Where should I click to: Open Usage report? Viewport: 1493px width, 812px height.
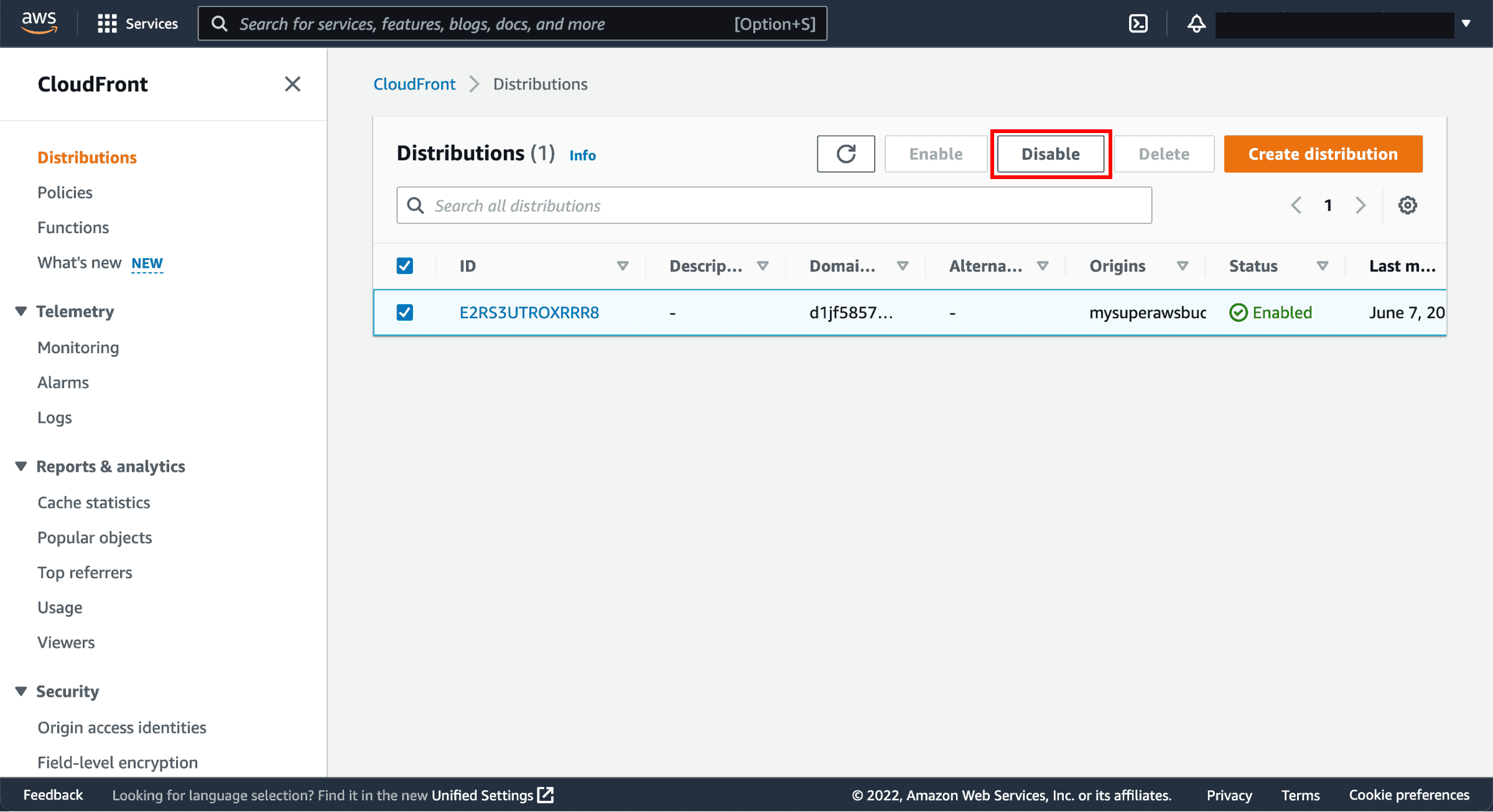[x=60, y=607]
